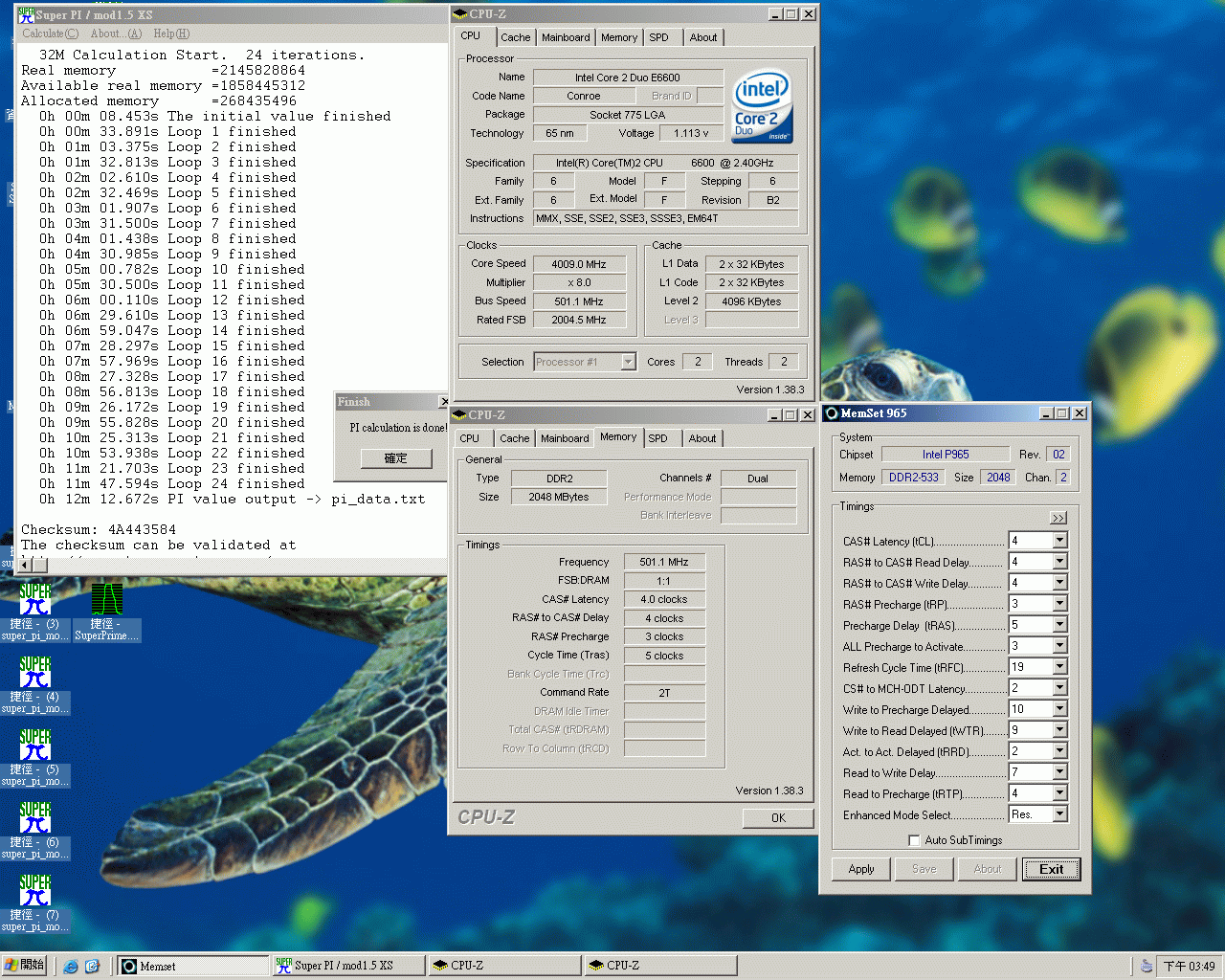Switch to CPU tab in bottom CPU-Z

coord(470,438)
